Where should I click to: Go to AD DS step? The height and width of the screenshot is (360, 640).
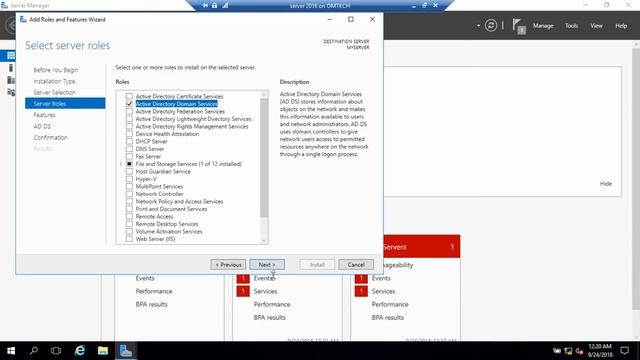[x=42, y=126]
